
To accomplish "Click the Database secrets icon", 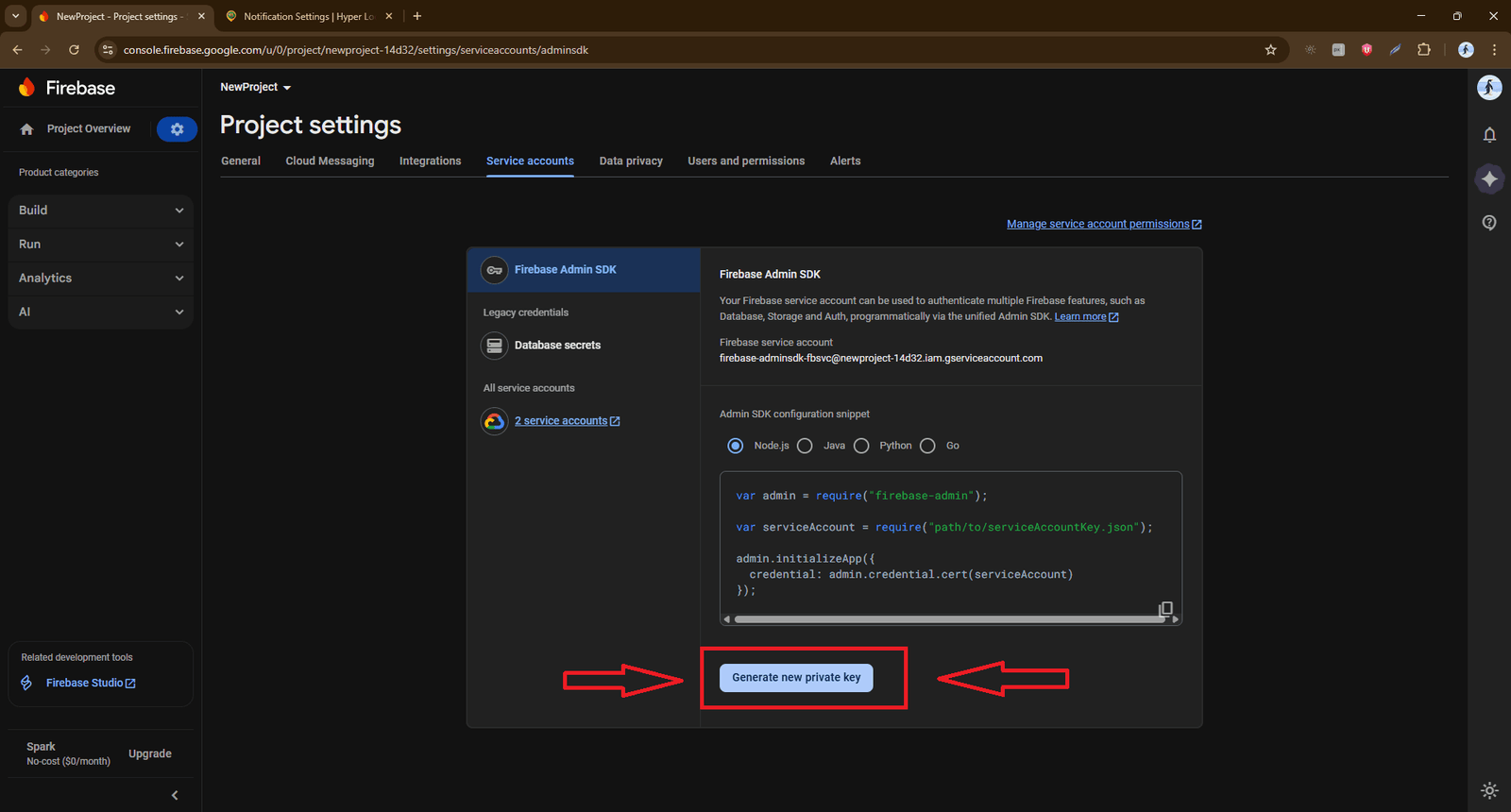I will [494, 346].
